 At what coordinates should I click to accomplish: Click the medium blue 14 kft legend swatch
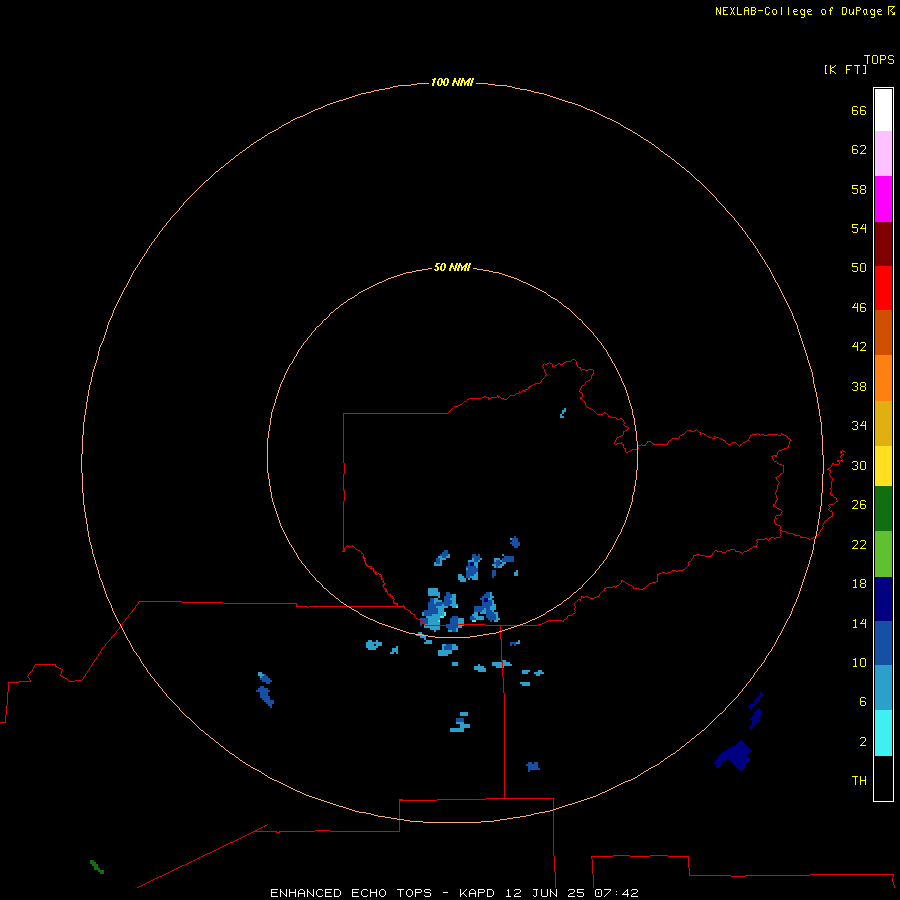[883, 643]
